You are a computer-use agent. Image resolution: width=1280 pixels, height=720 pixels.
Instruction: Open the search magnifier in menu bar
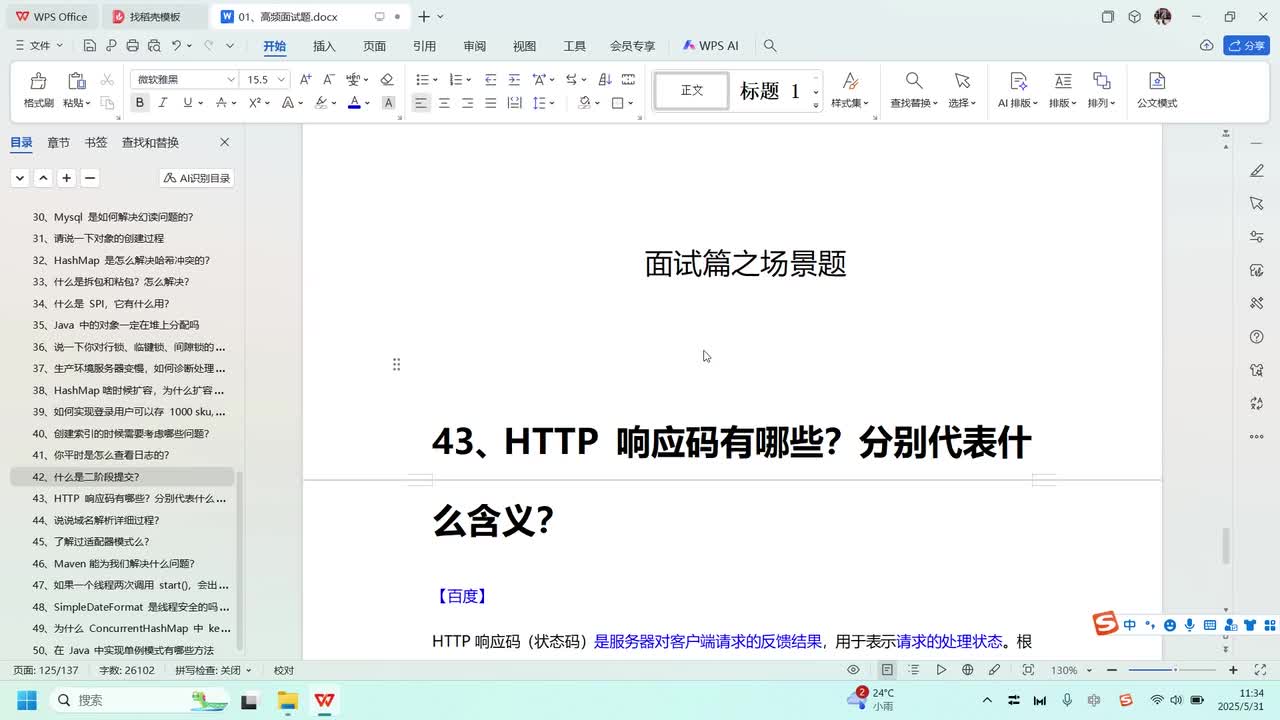click(770, 46)
